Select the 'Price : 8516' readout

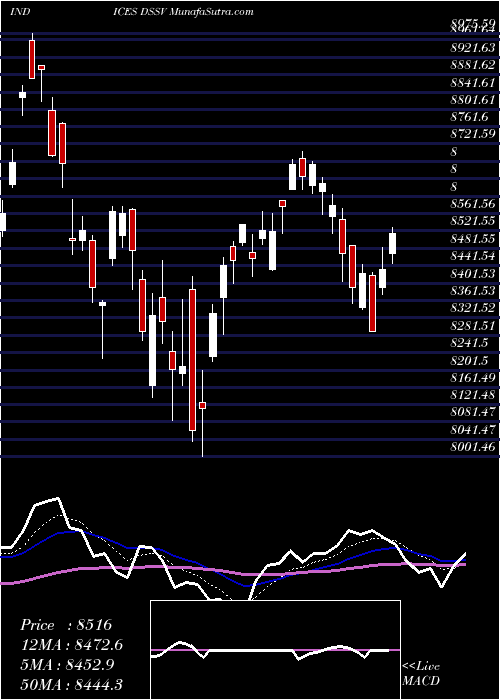(66, 625)
